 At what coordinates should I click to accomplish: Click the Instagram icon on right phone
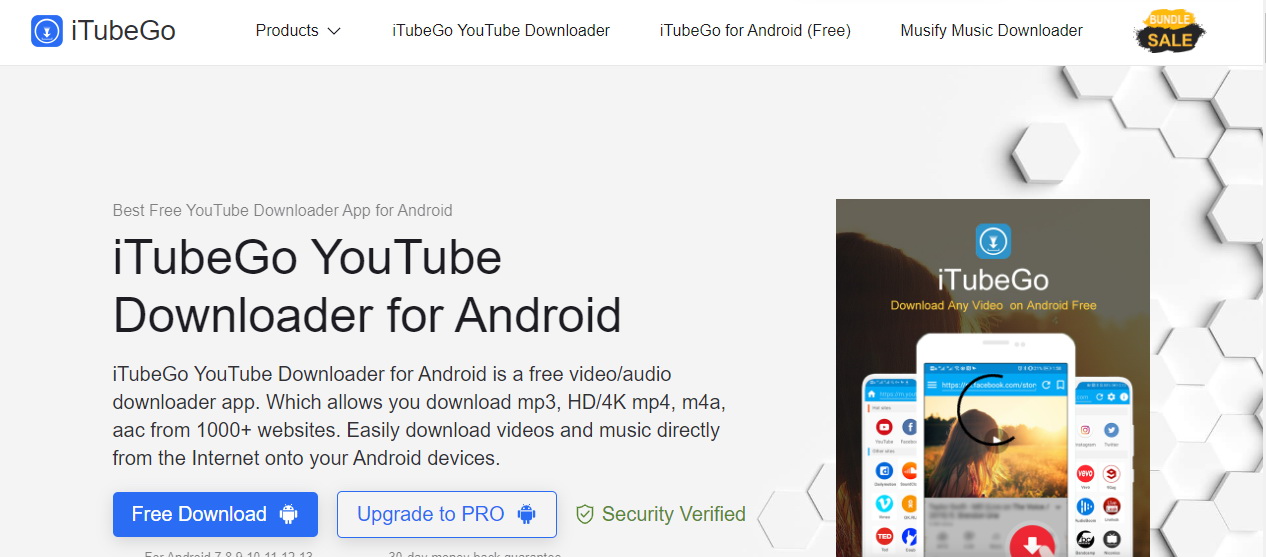(1085, 428)
